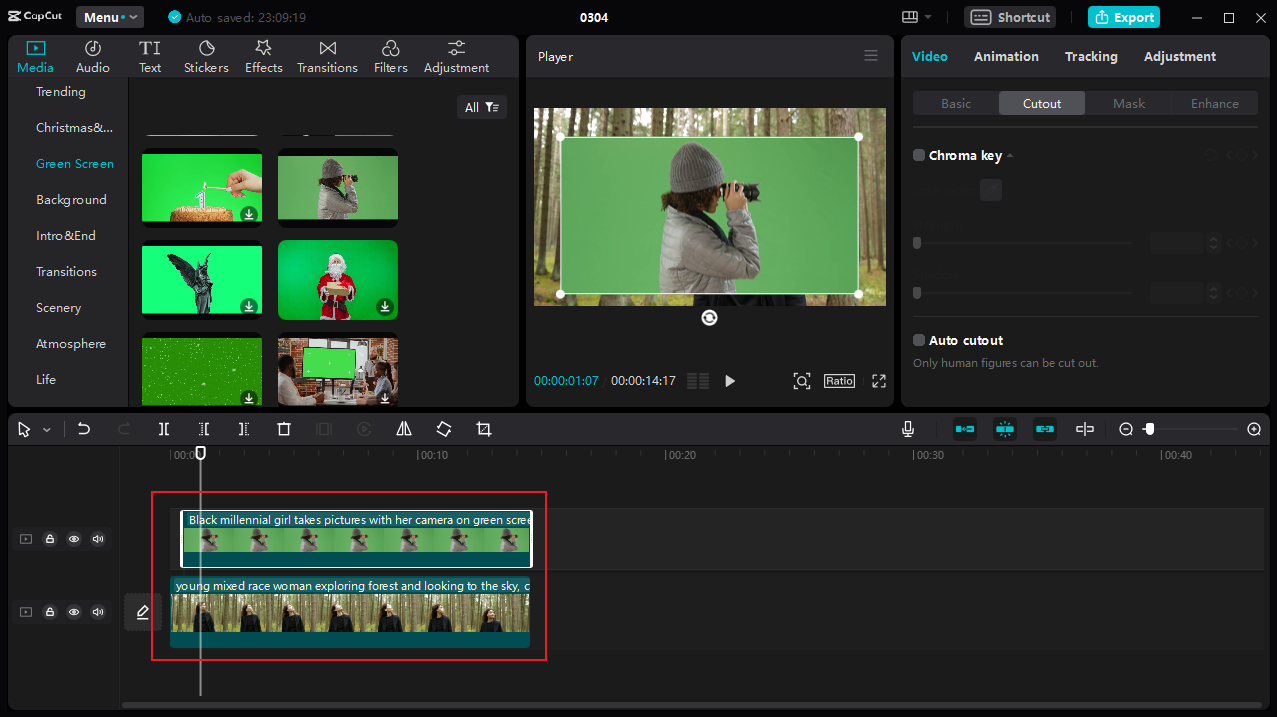Switch to the Animation tab
1277x717 pixels.
click(x=1006, y=56)
